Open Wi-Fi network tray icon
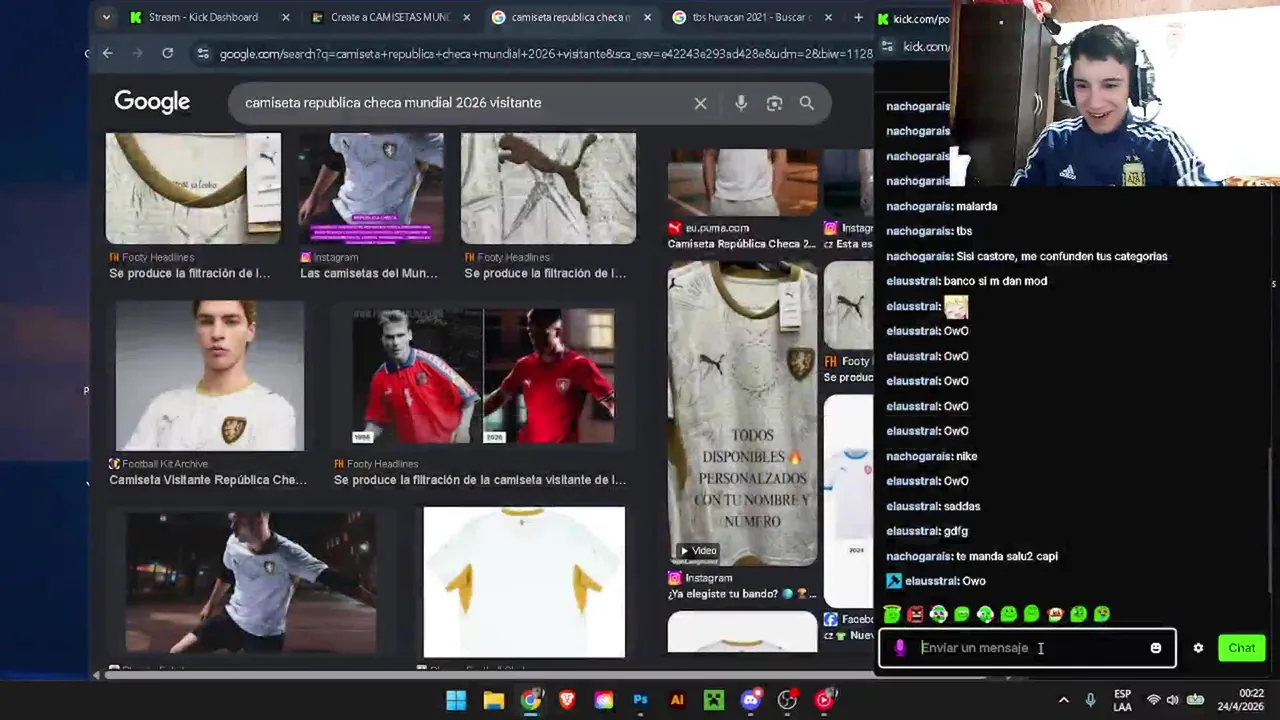The image size is (1280, 720). (1153, 700)
